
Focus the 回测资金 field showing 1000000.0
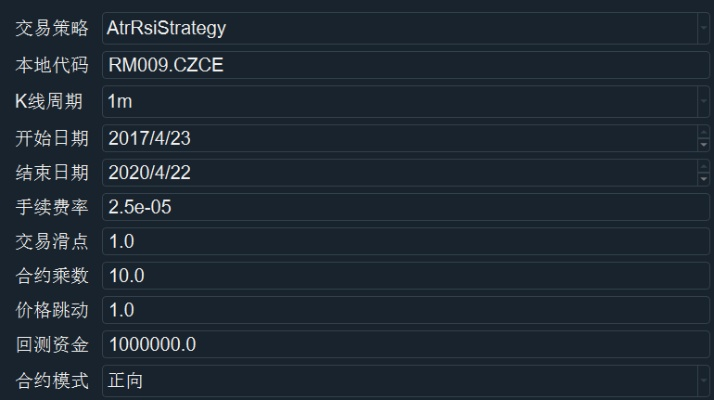coord(400,345)
